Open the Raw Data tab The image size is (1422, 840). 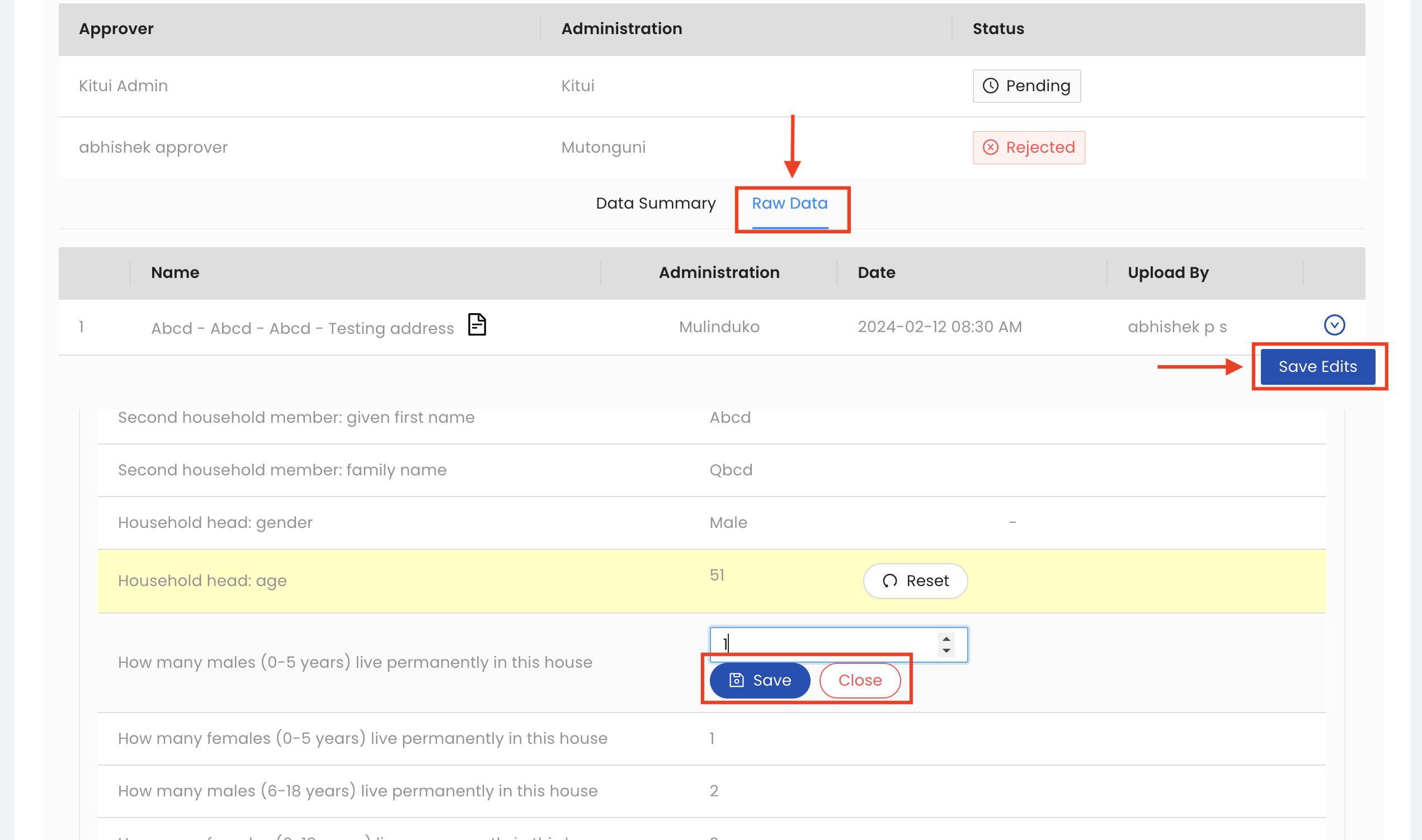click(789, 203)
